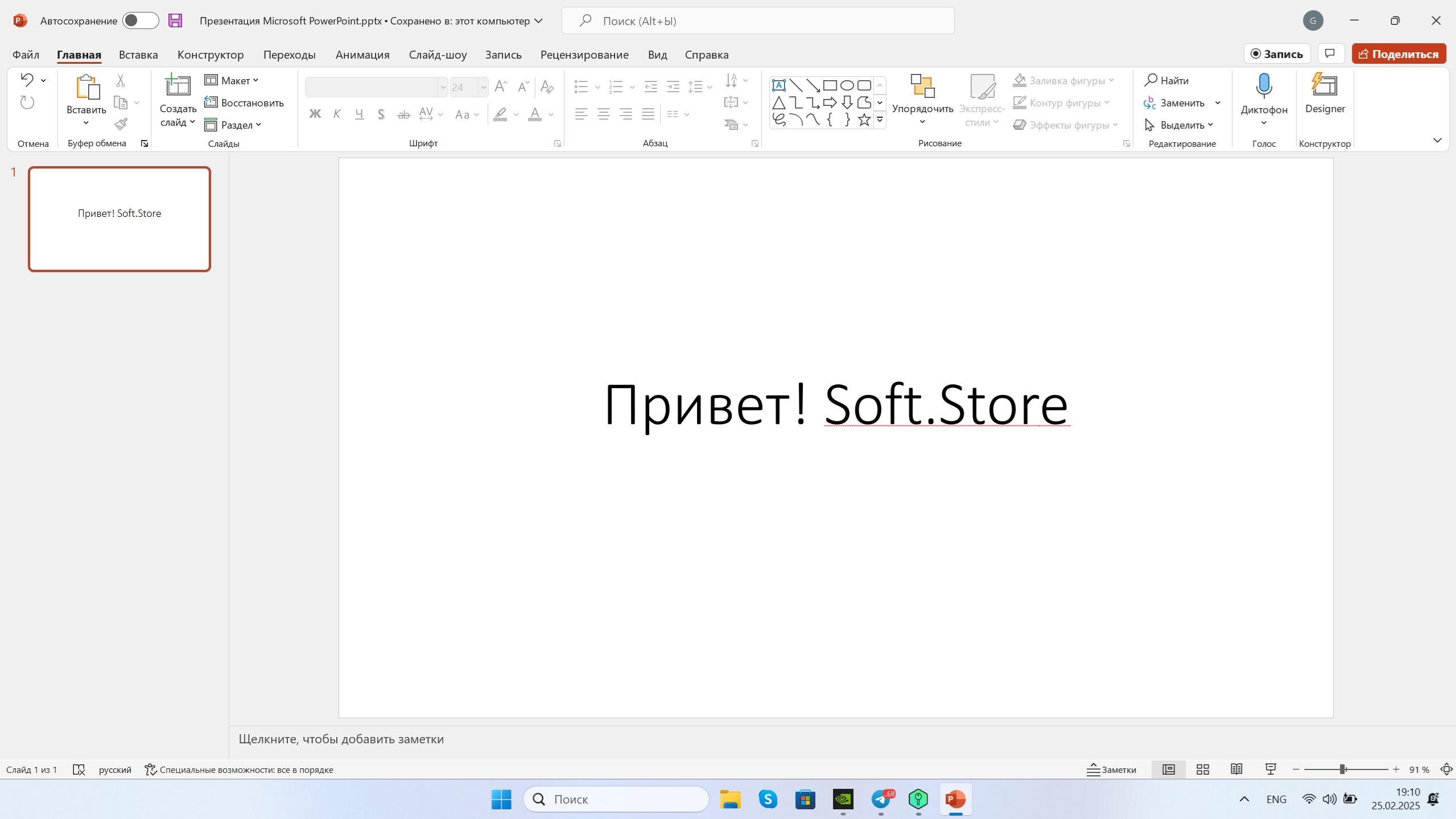Select slide 1 thumbnail

(x=119, y=219)
